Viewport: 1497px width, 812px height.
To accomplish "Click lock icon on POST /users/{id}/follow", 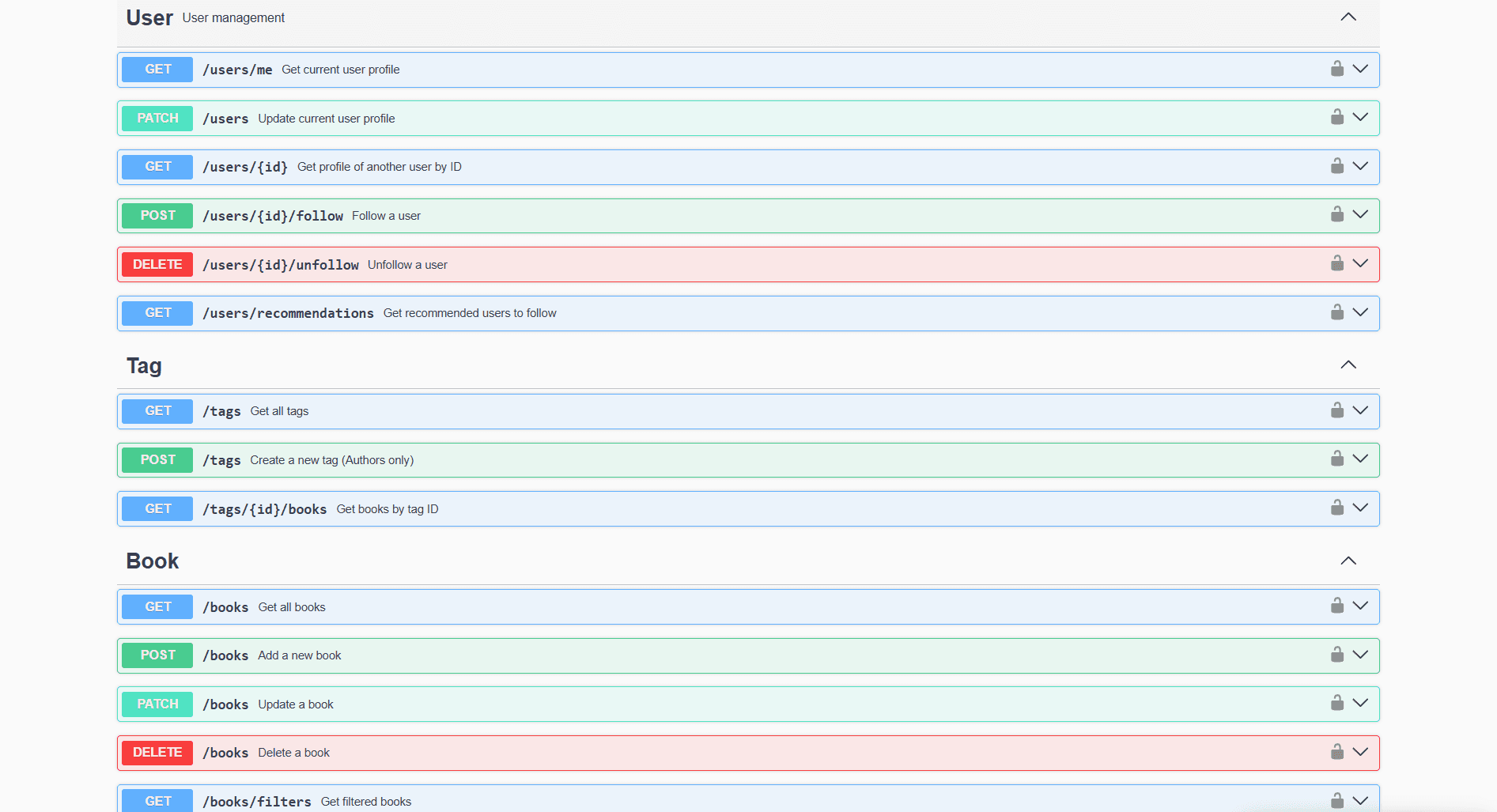I will click(x=1336, y=214).
